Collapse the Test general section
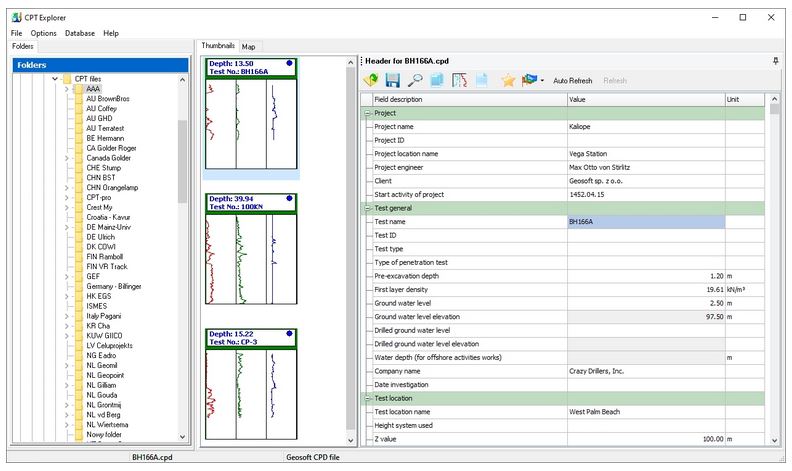Screen dimensions: 792x471 (x=367, y=208)
